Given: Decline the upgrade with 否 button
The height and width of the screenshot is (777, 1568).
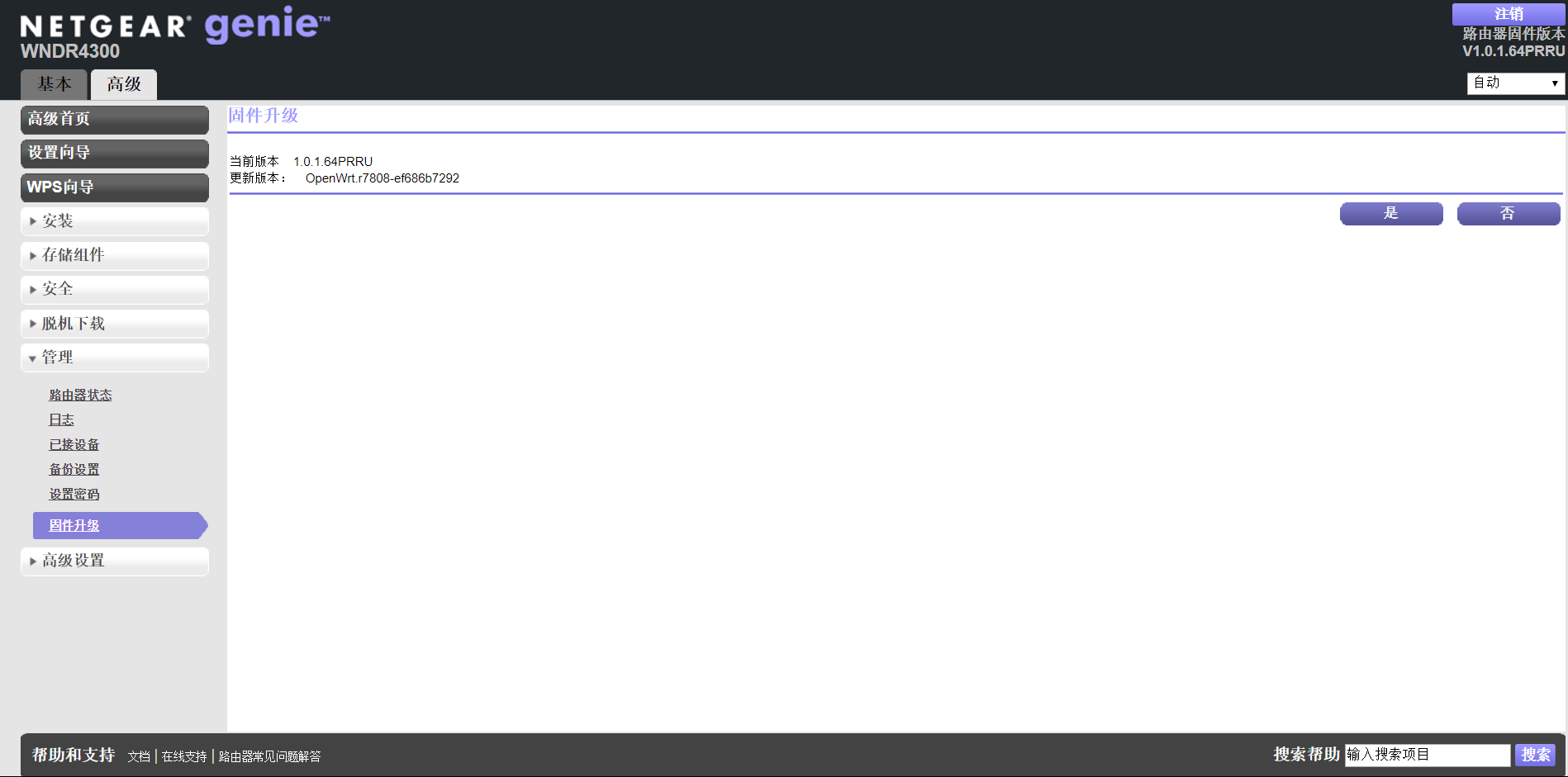Looking at the screenshot, I should pos(1509,214).
